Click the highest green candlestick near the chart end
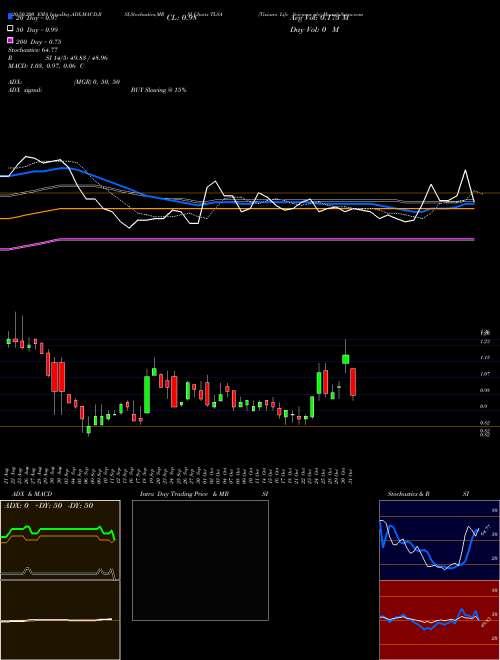 coord(346,359)
